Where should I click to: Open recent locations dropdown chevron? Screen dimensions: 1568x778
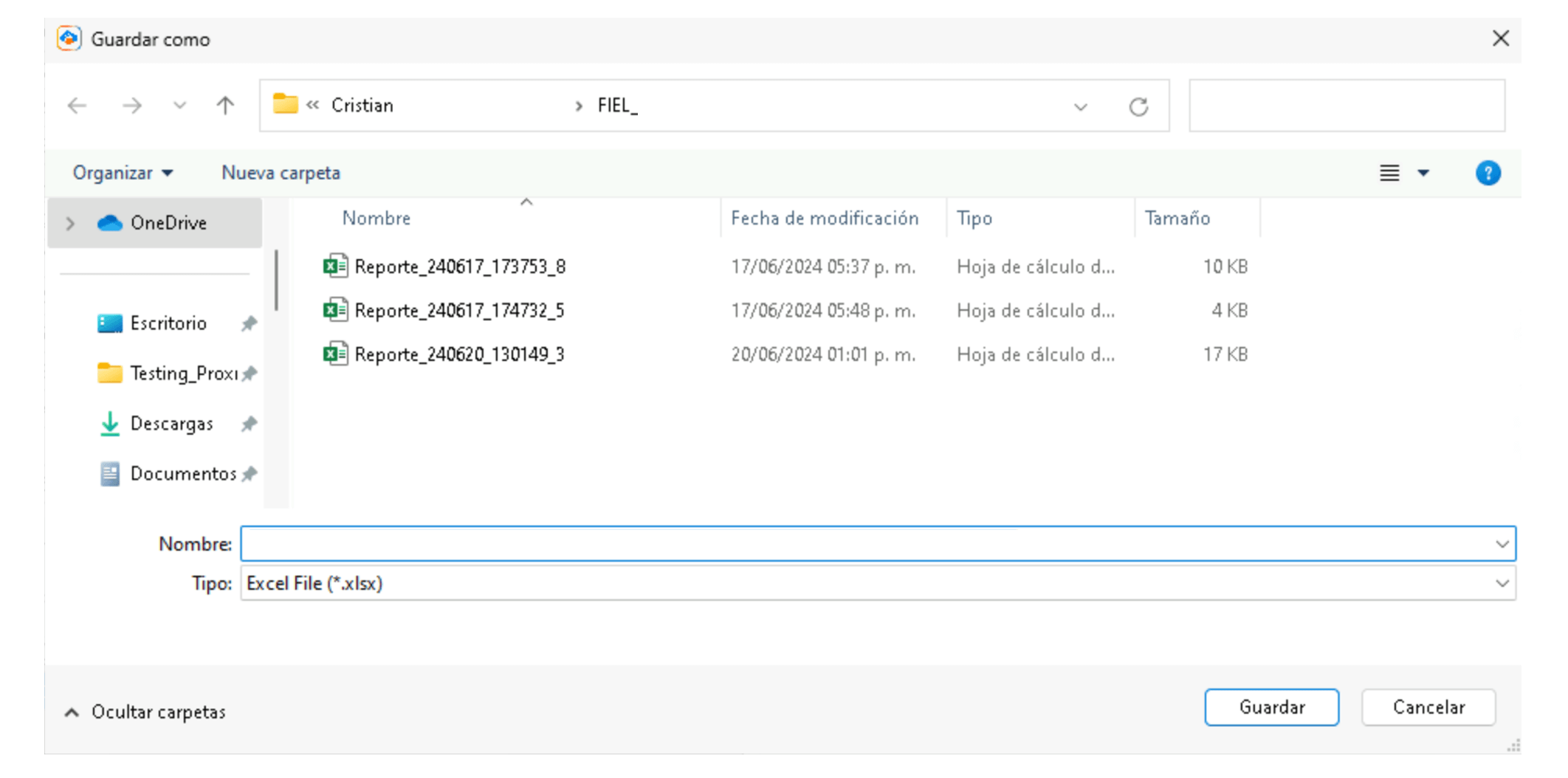[x=179, y=106]
